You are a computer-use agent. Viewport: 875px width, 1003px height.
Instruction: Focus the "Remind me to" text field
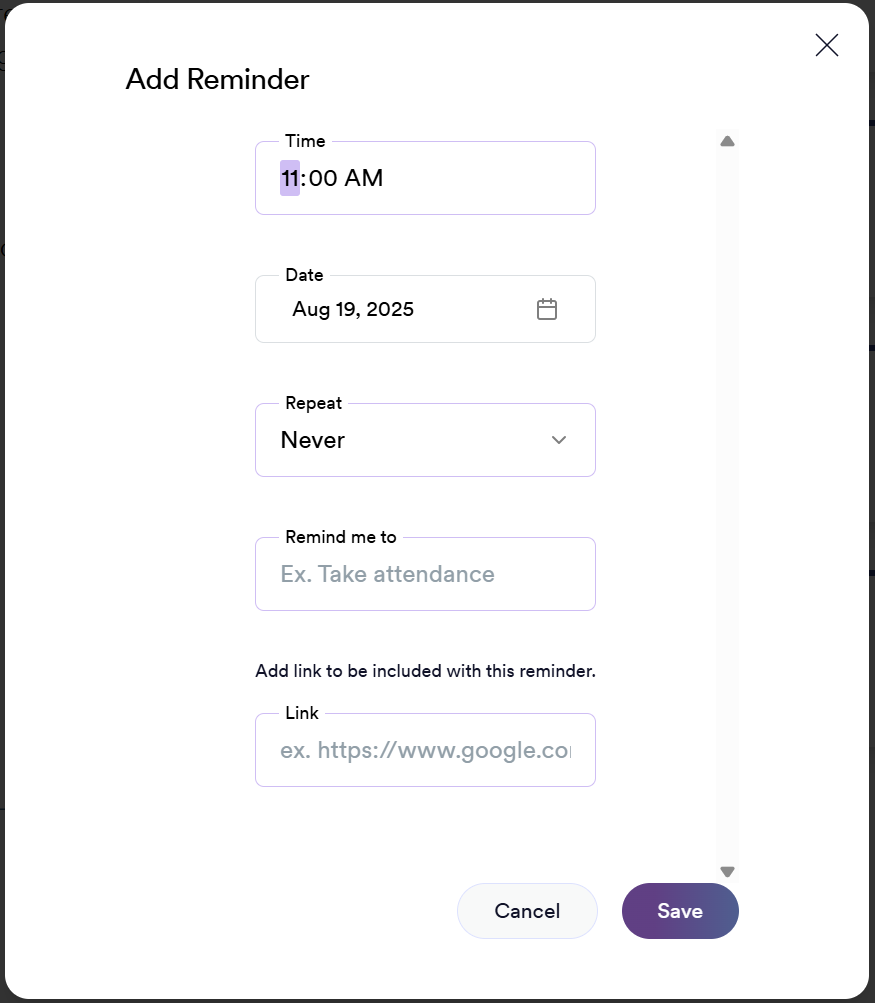tap(425, 574)
